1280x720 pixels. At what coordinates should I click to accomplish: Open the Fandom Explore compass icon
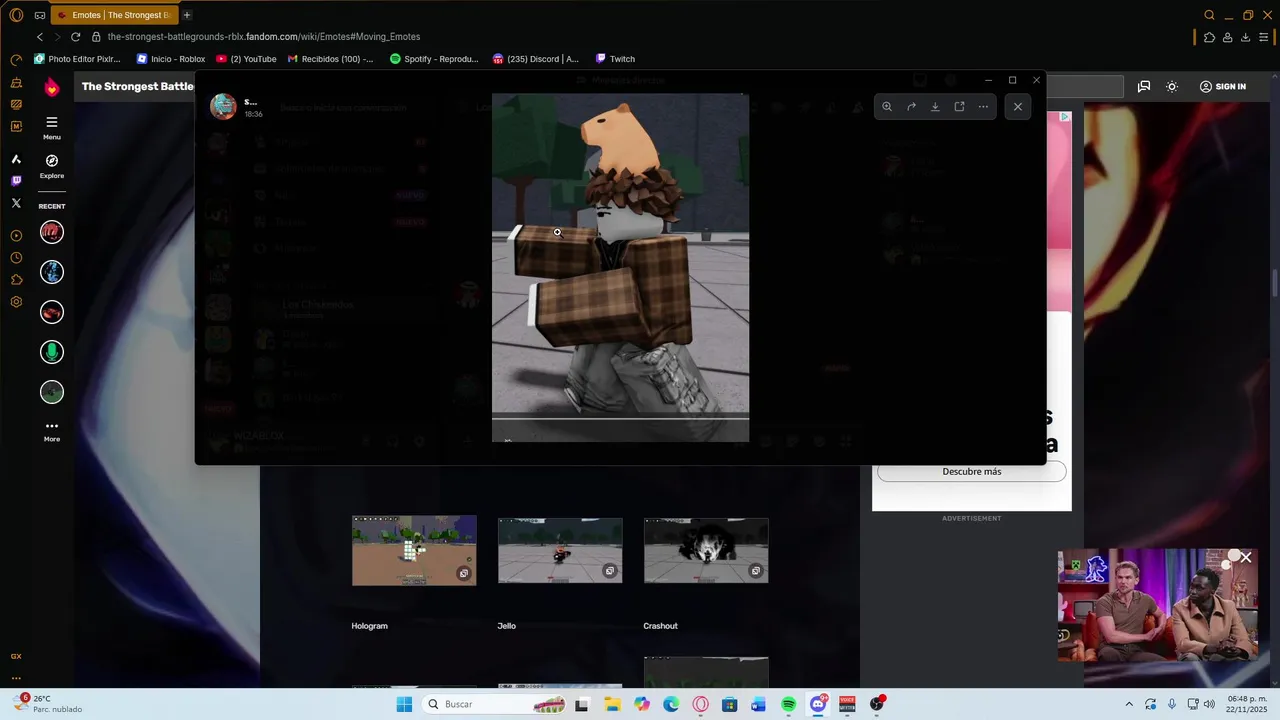pyautogui.click(x=52, y=165)
